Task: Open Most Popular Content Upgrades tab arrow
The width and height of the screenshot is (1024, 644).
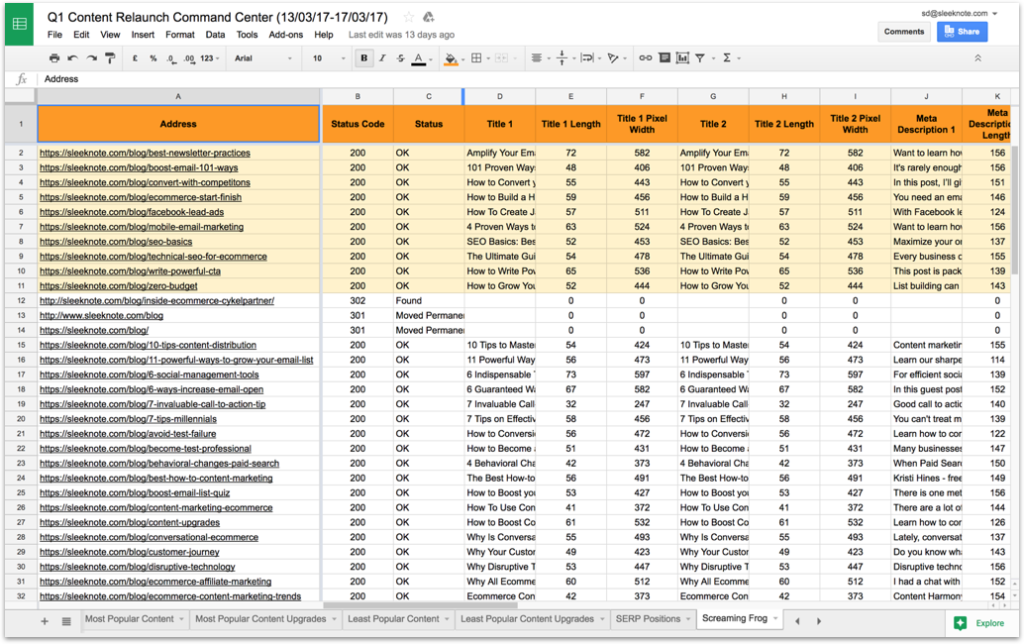Action: point(334,619)
